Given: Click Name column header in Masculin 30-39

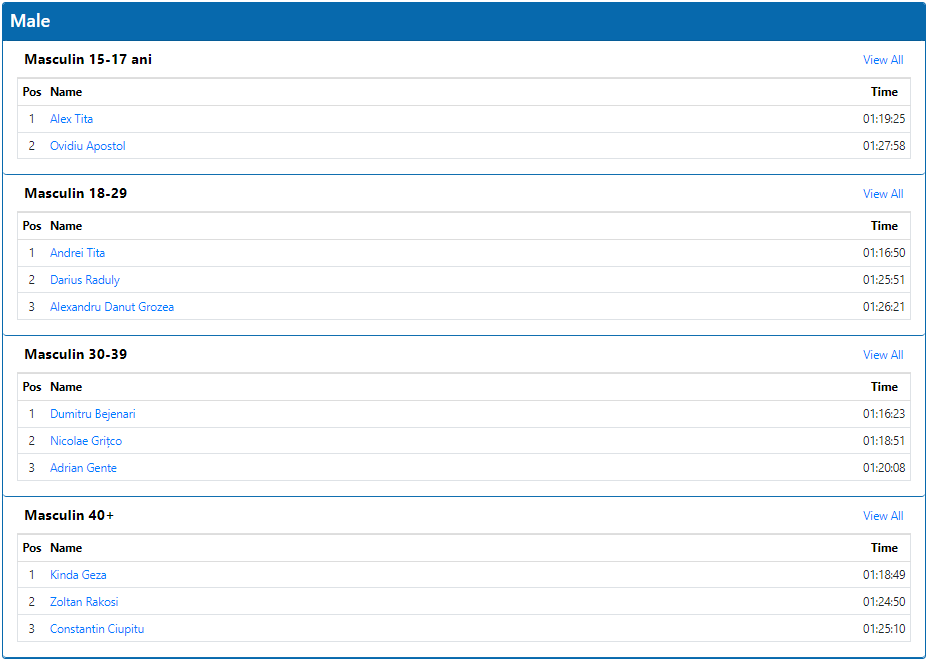Looking at the screenshot, I should [66, 387].
